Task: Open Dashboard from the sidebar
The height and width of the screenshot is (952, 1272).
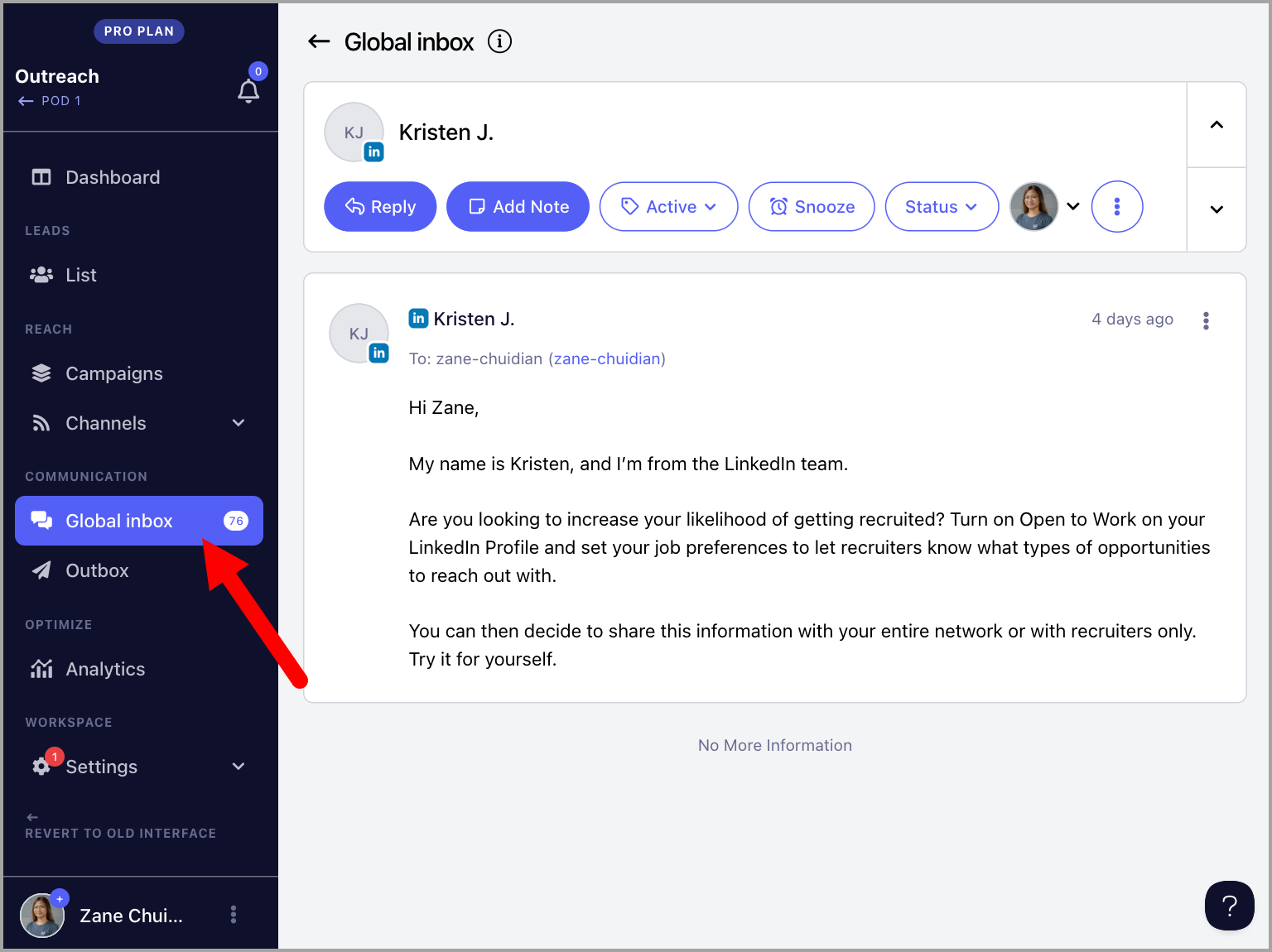Action: pyautogui.click(x=139, y=177)
